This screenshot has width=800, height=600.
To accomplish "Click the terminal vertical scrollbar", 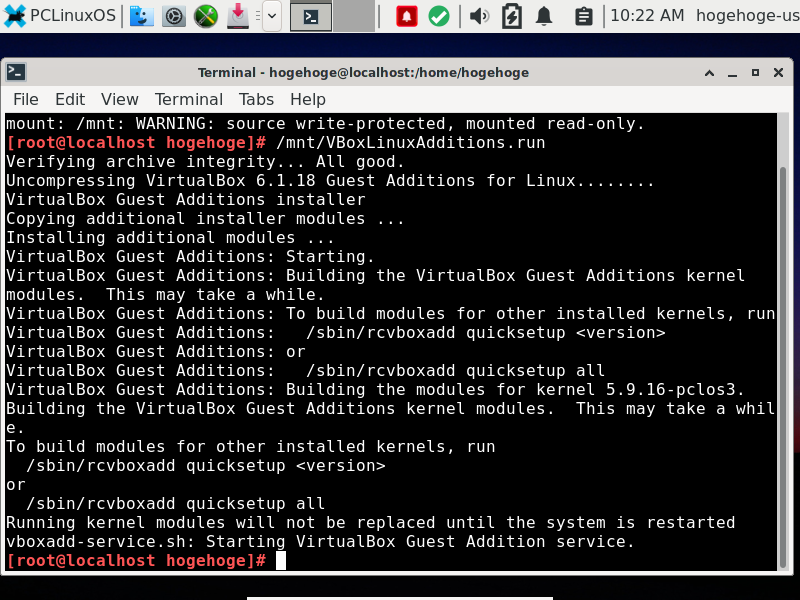I will [783, 367].
